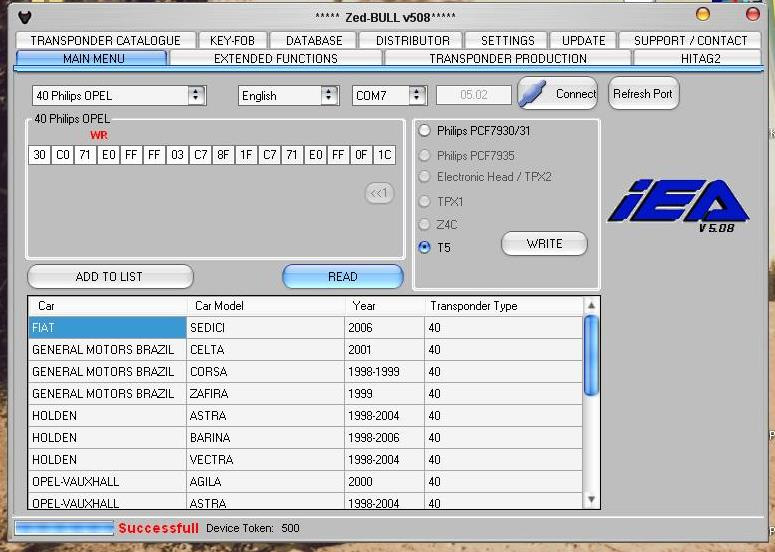Select the HOLDEN VECTRA row
775x552 pixels.
305,460
